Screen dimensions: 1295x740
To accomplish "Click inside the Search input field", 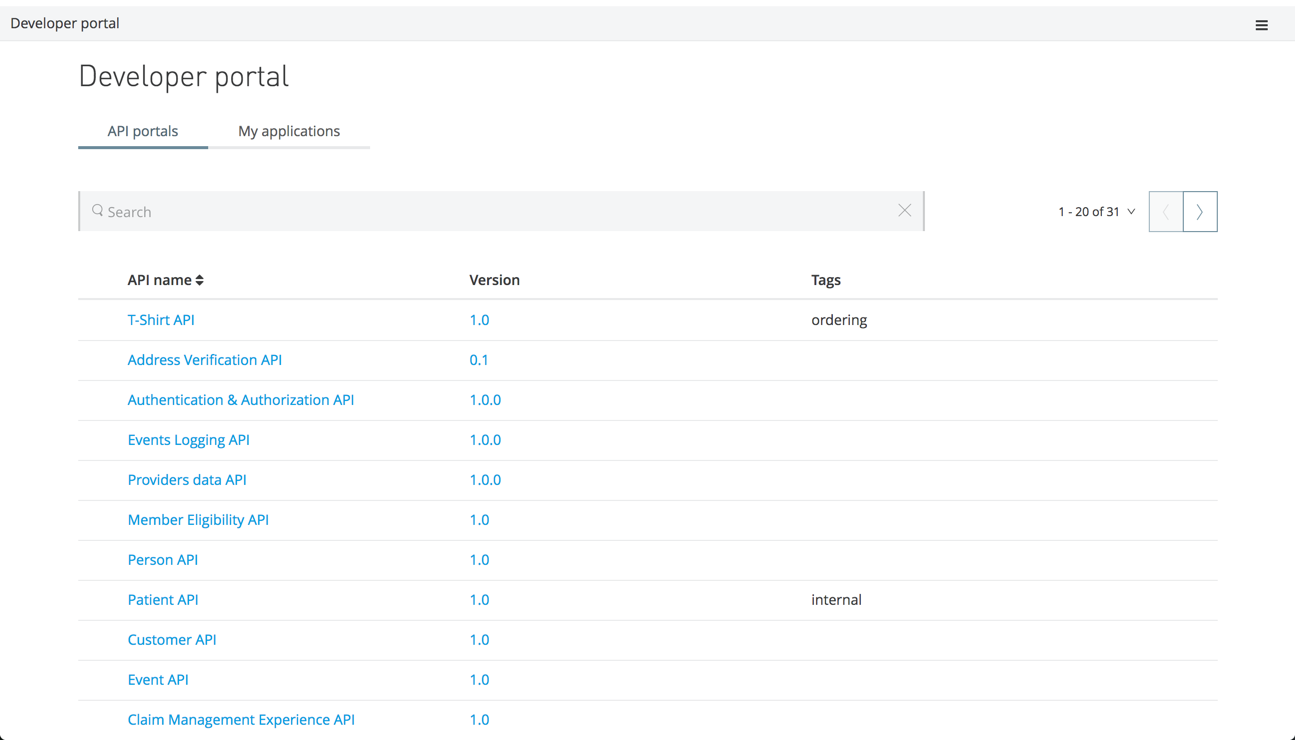I will click(x=400, y=211).
